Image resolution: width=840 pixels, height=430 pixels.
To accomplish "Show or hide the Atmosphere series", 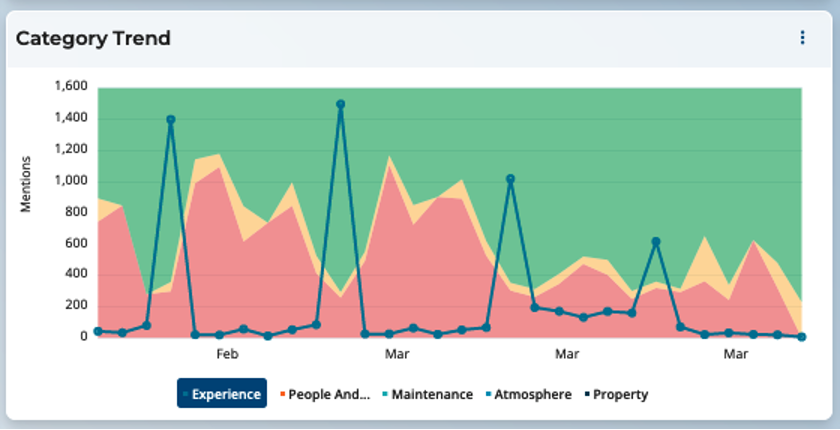I will click(532, 394).
